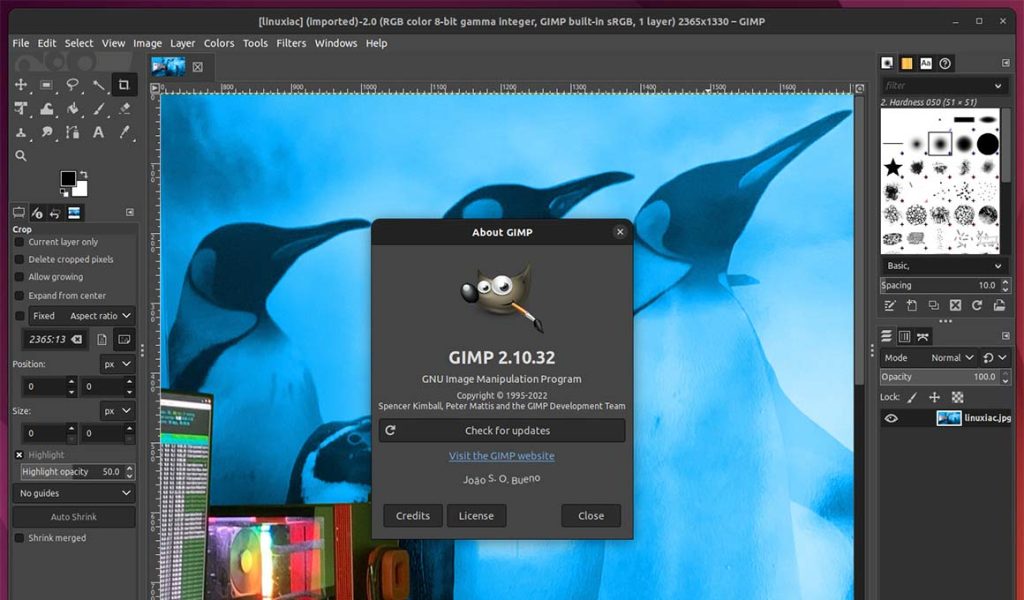Open brush as image
Image resolution: width=1024 pixels, height=600 pixels.
point(999,306)
